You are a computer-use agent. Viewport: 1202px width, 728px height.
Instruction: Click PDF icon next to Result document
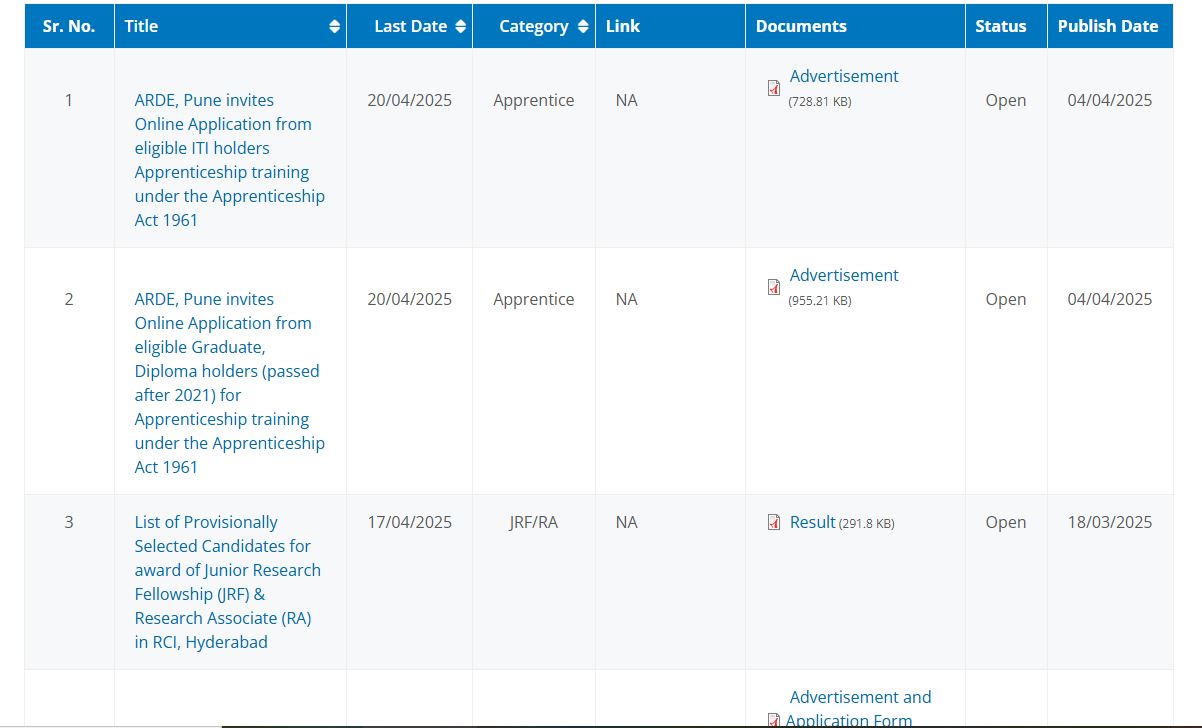(774, 522)
